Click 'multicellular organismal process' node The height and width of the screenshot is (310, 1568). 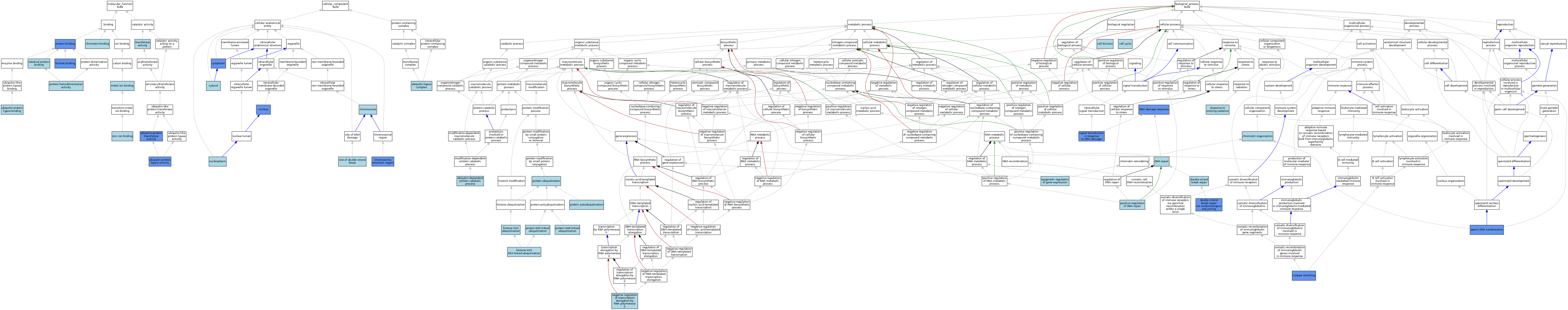[x=1357, y=24]
